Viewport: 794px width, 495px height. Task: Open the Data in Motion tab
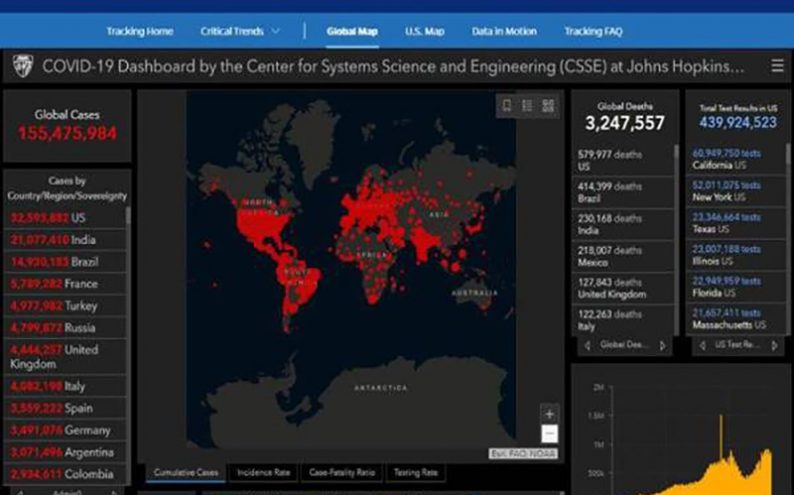click(x=504, y=31)
